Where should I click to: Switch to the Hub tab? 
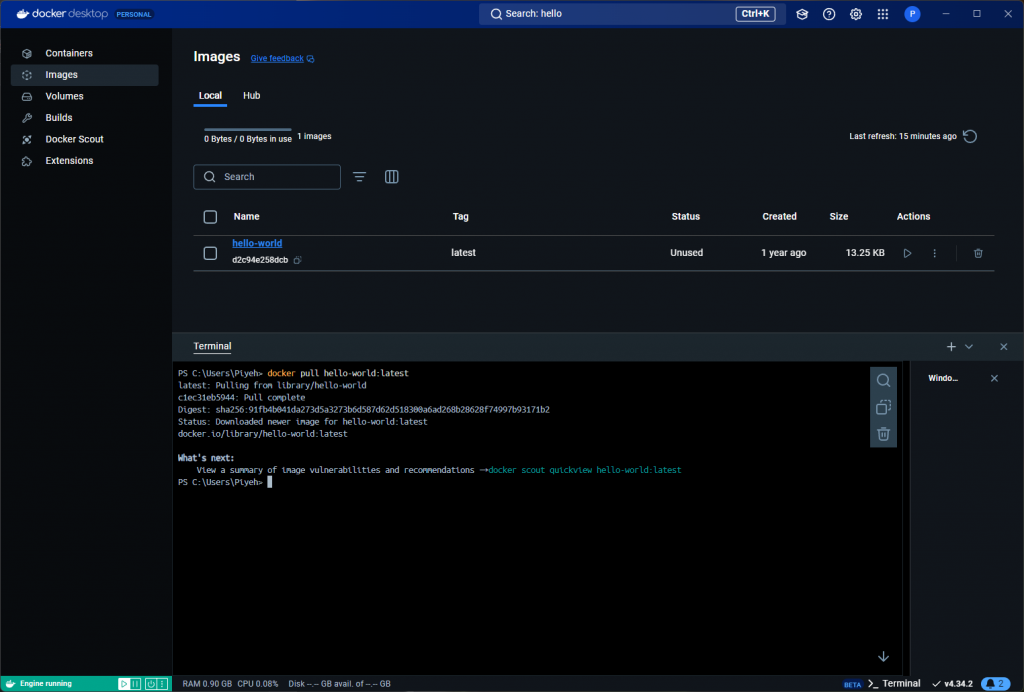(251, 95)
